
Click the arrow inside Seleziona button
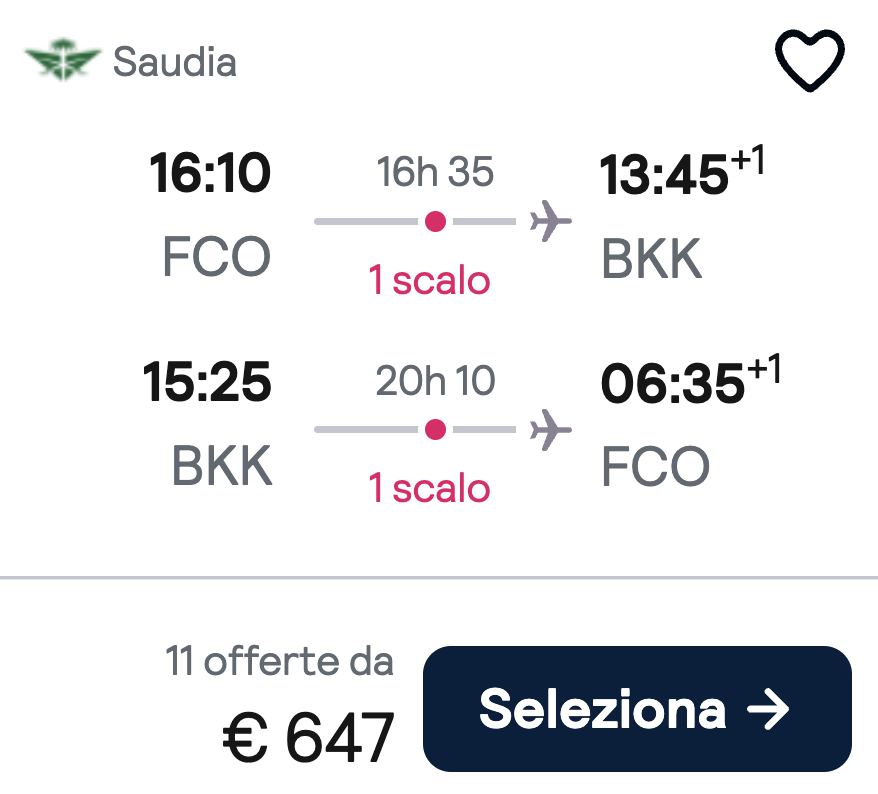768,709
